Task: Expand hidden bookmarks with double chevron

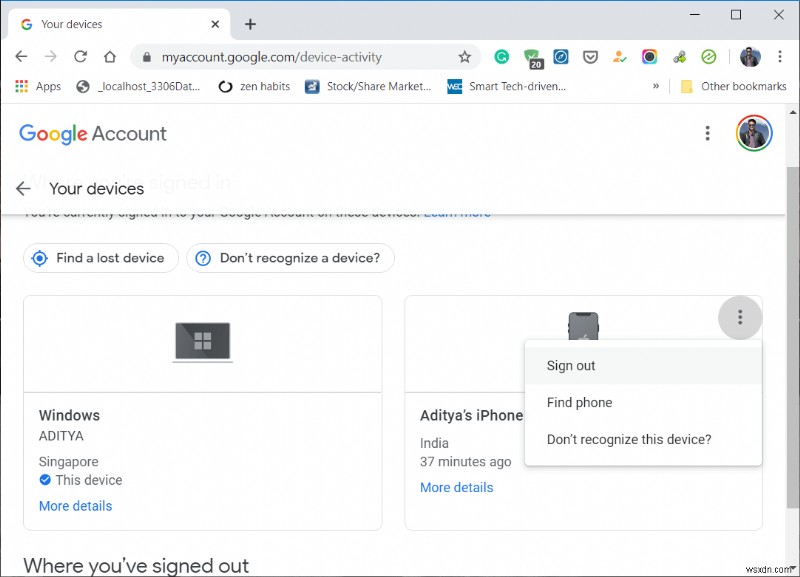Action: click(656, 86)
